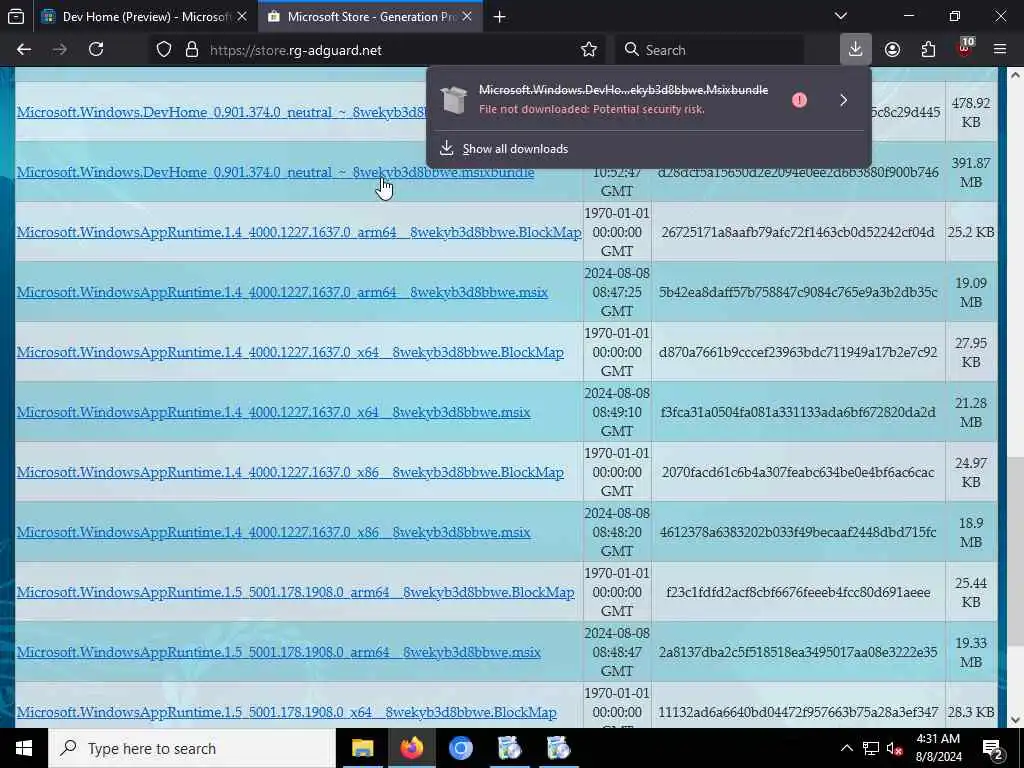
Task: Download WindowsAppRuntime.1.4 x86 BlockMap
Action: point(290,473)
